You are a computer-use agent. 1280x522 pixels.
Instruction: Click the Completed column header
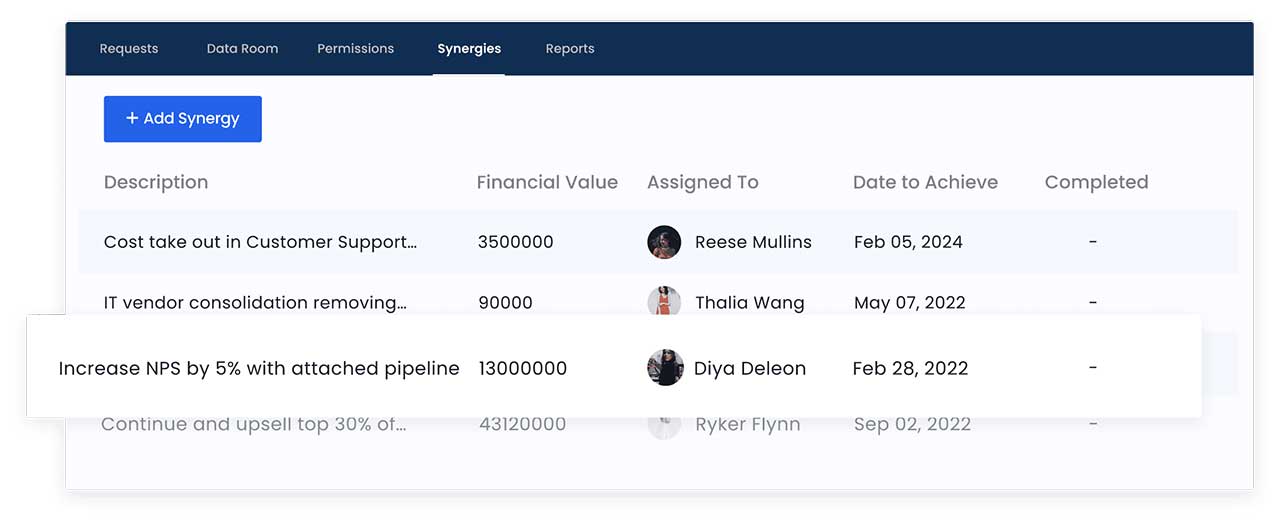pos(1096,182)
